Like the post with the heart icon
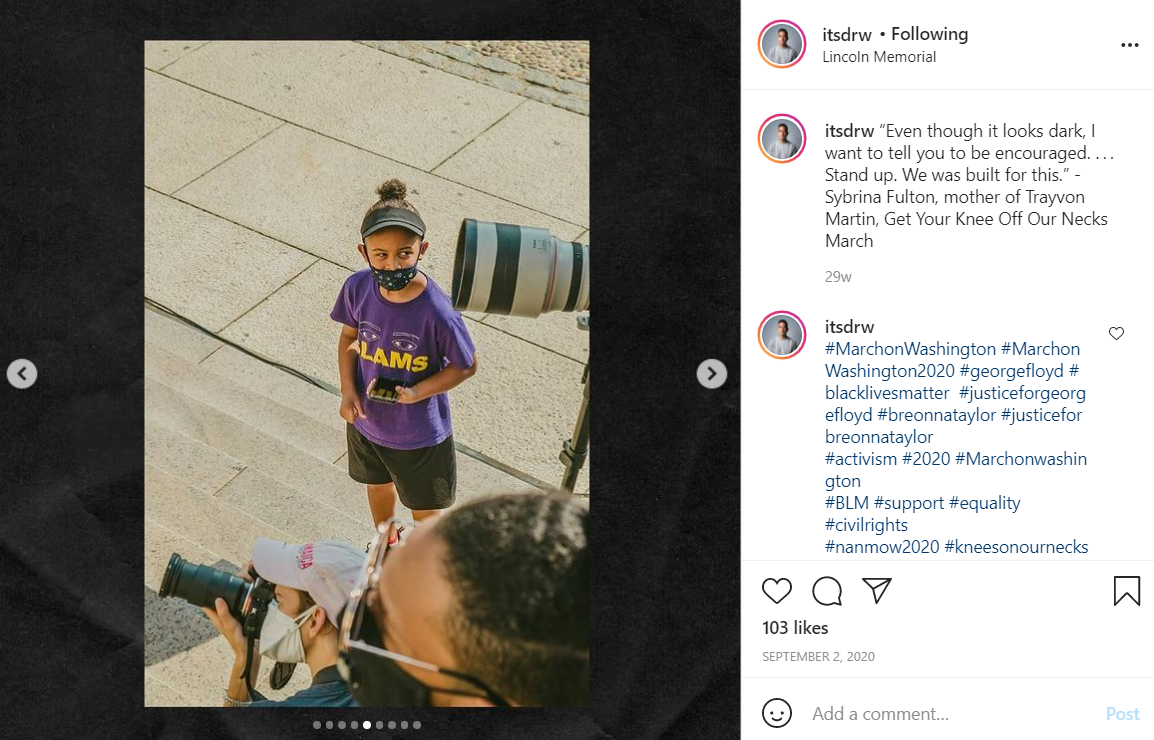This screenshot has height=740, width=1154. click(777, 591)
